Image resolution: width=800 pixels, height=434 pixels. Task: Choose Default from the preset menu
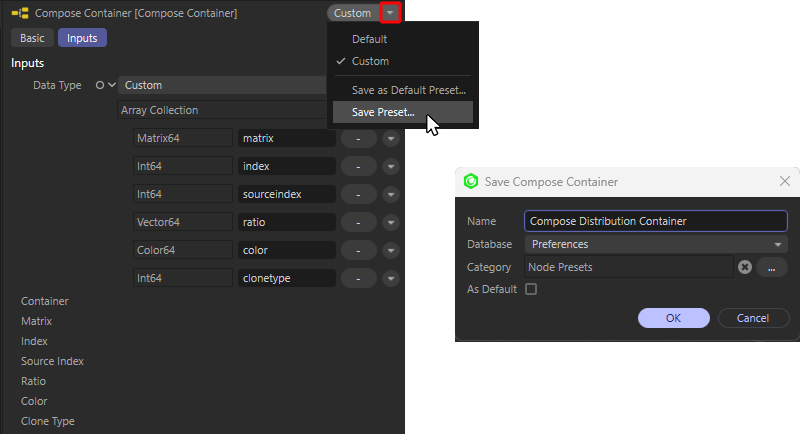click(x=369, y=39)
